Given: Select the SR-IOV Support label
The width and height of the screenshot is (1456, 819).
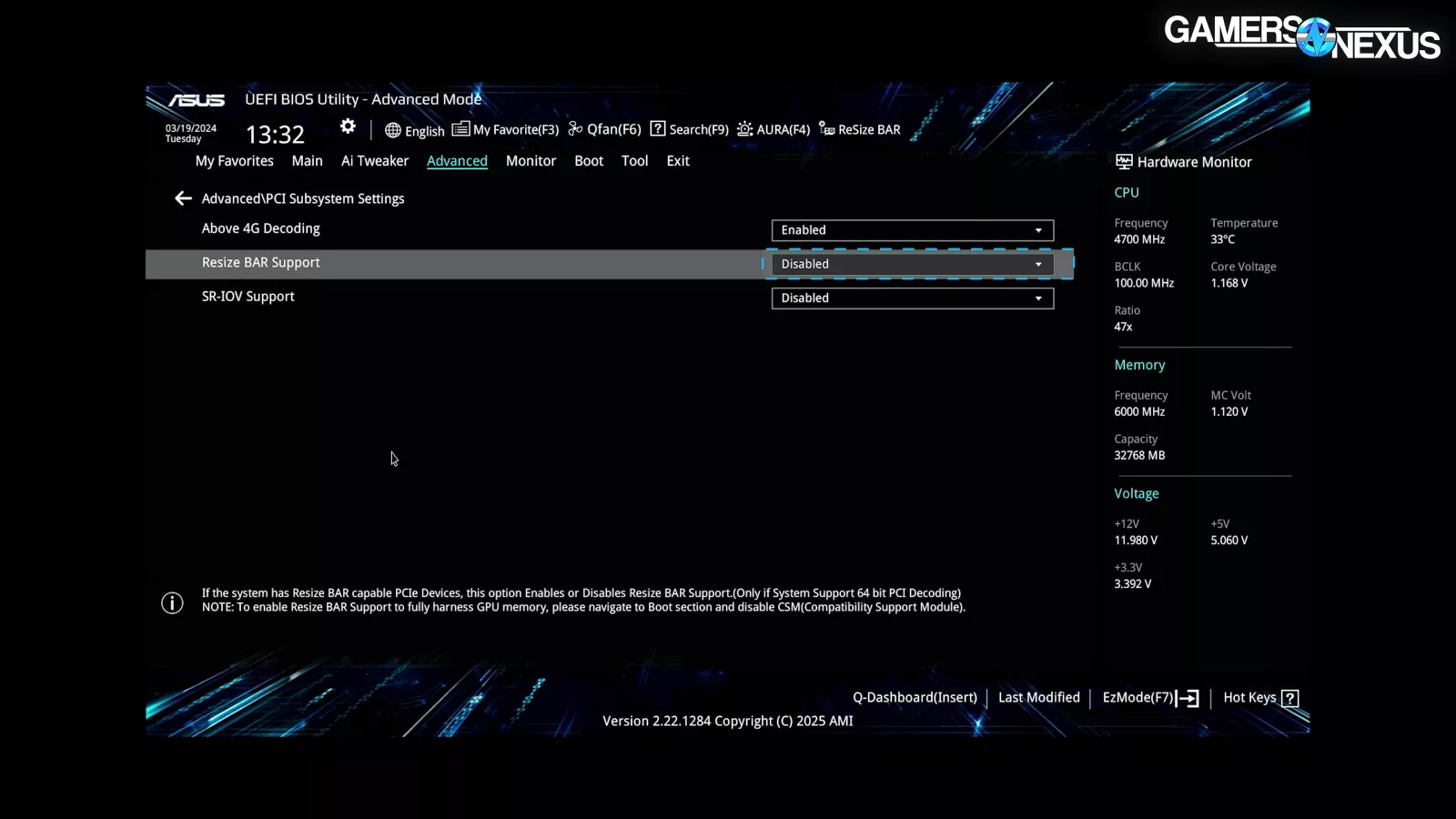Looking at the screenshot, I should pos(248,297).
